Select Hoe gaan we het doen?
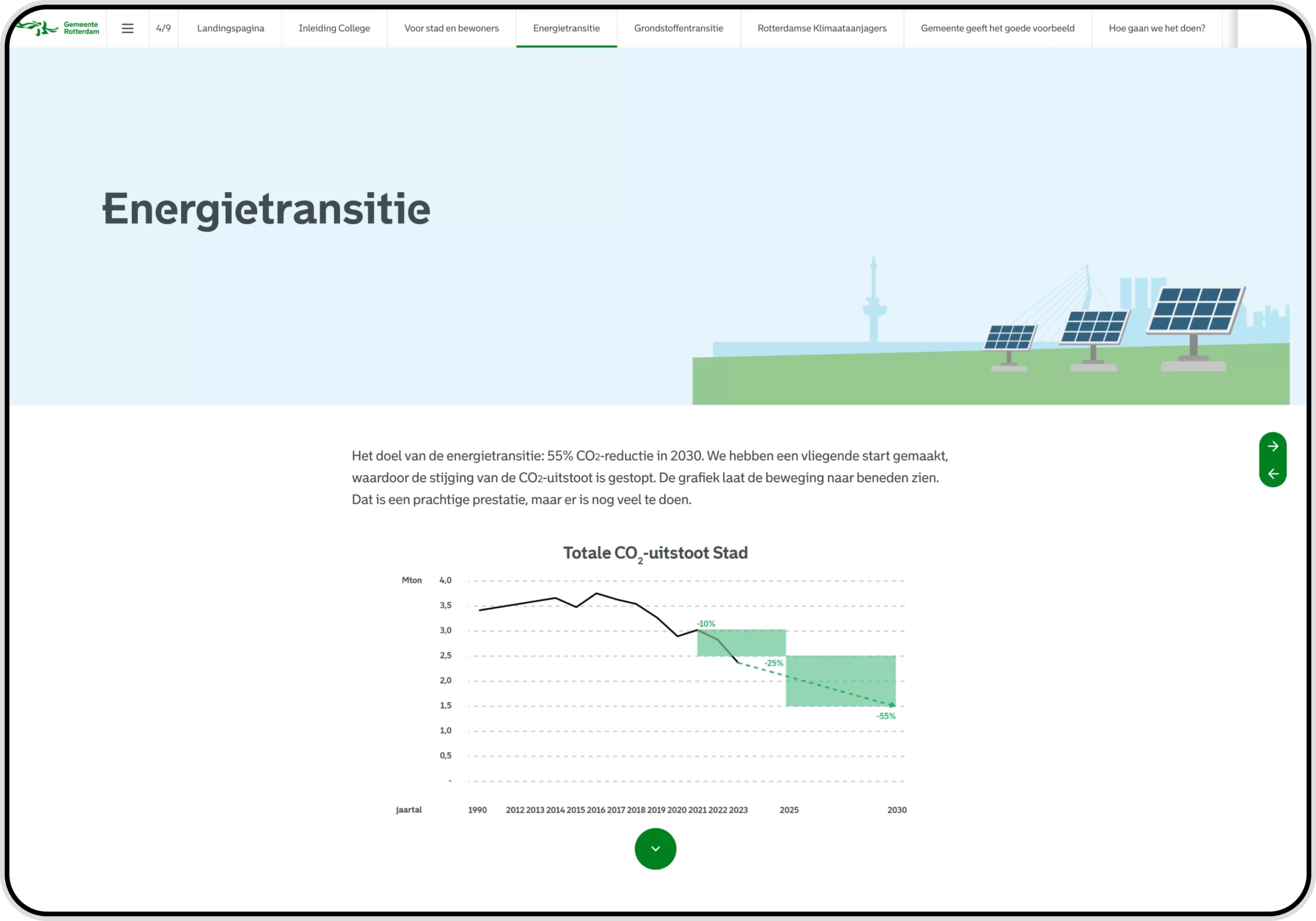The image size is (1316, 921). (1156, 28)
